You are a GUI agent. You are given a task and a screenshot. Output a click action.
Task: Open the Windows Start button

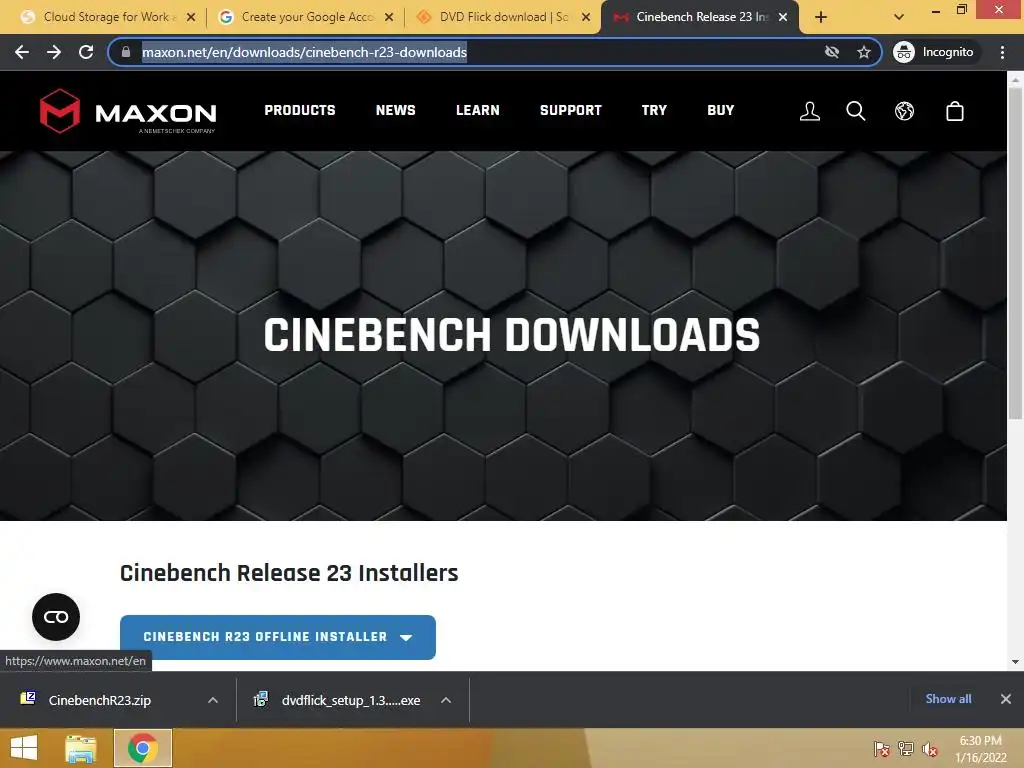[x=24, y=748]
